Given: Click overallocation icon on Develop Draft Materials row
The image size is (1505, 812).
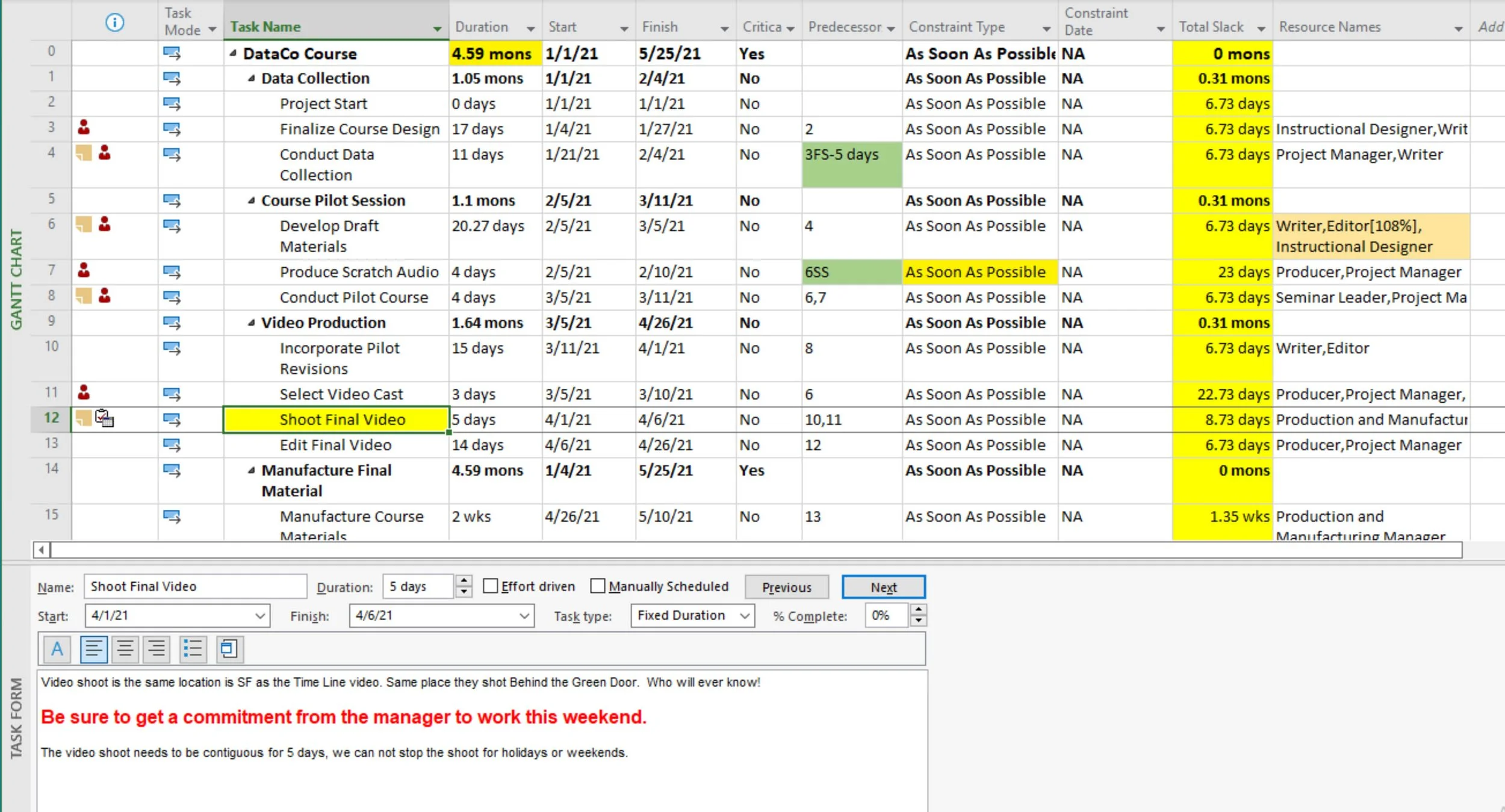Looking at the screenshot, I should click(105, 225).
